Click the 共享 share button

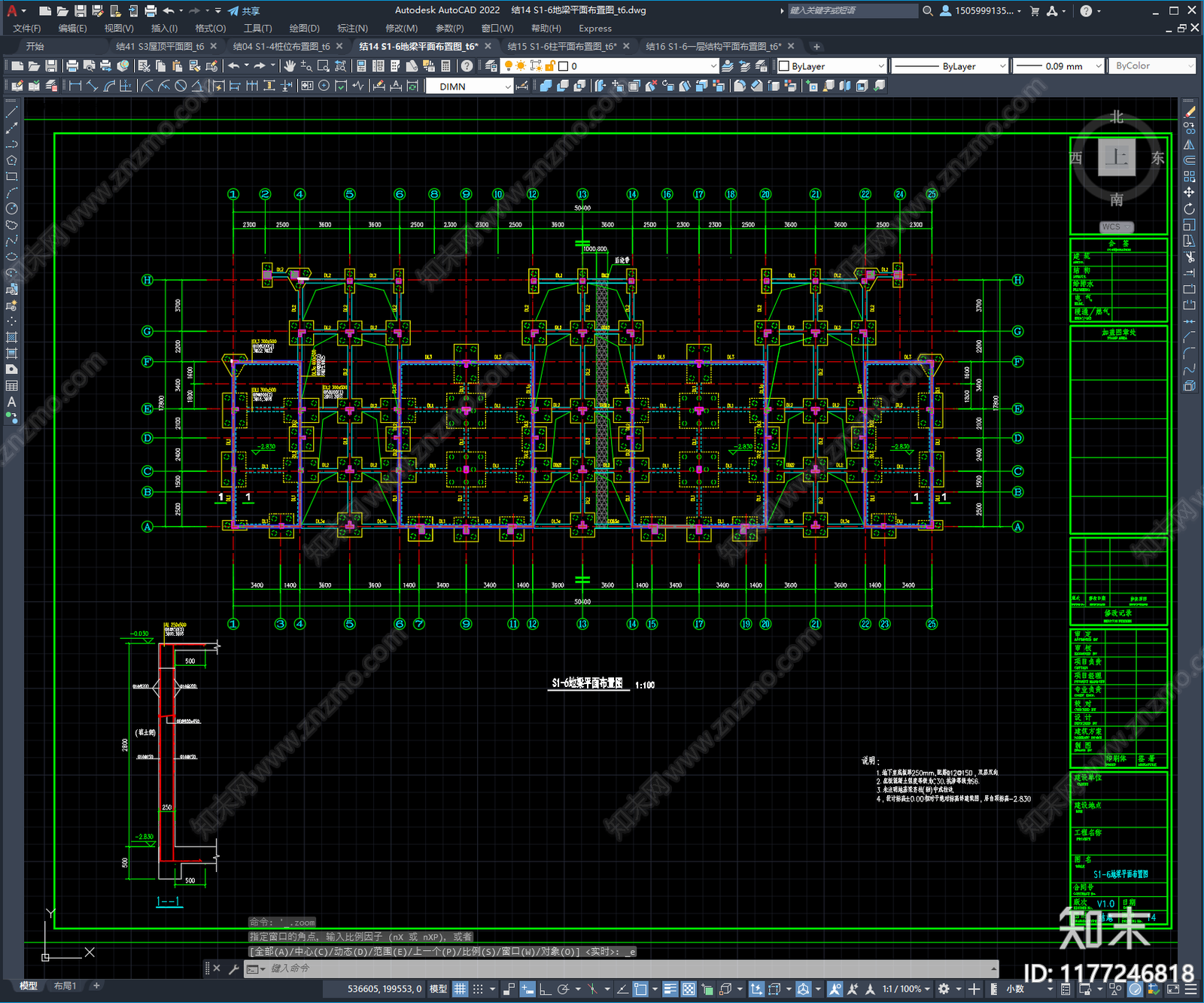[x=244, y=11]
